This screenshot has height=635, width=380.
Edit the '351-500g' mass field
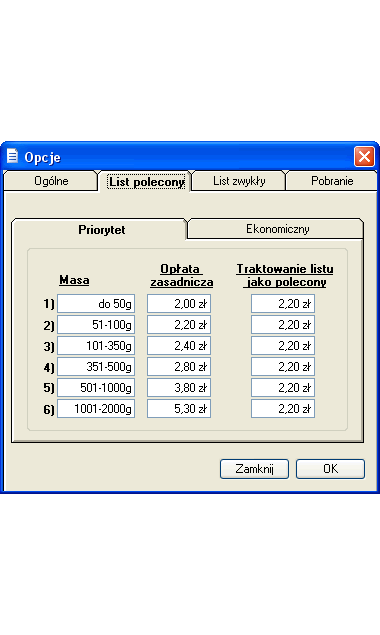[96, 367]
